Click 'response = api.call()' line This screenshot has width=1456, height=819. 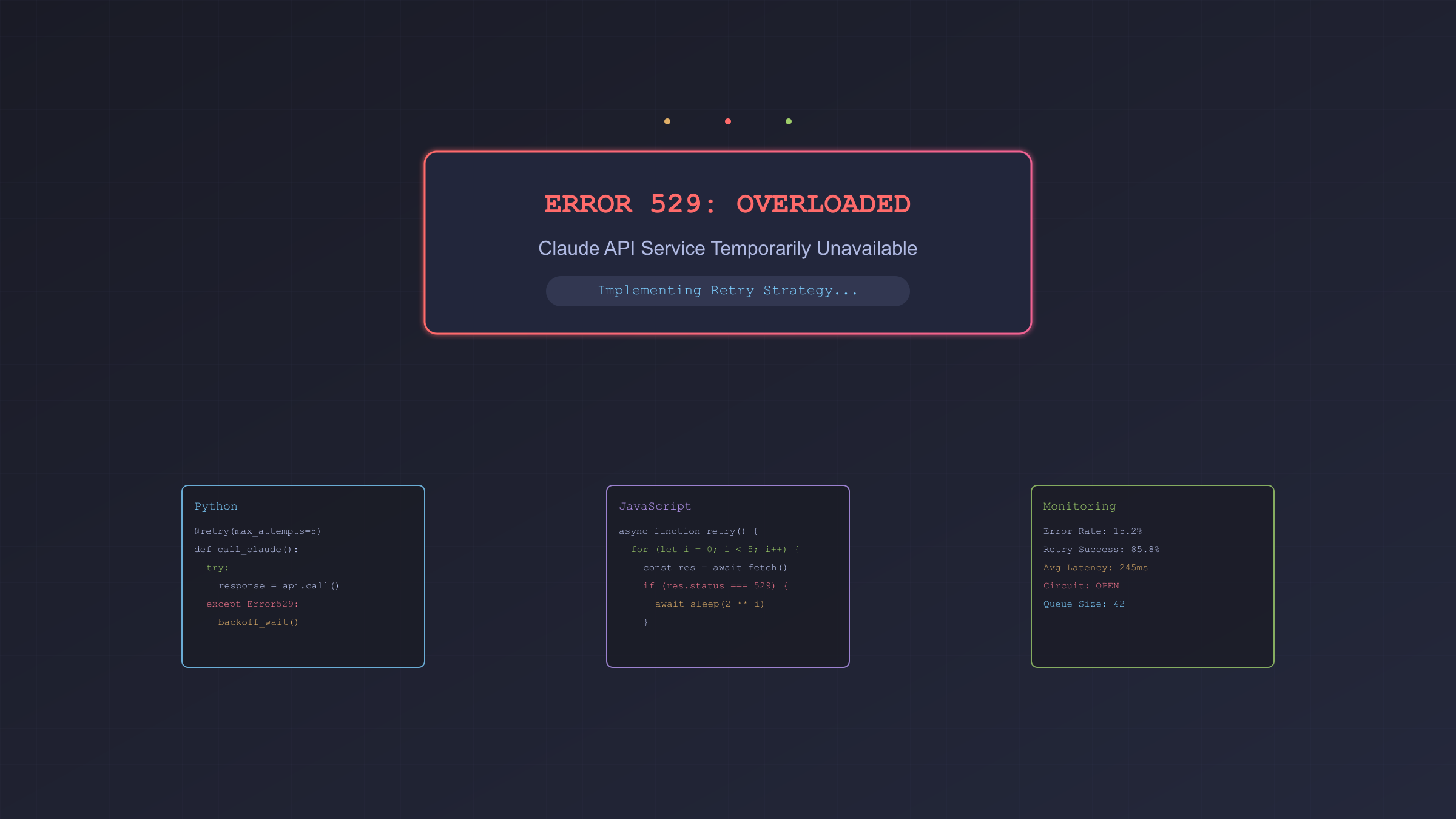pyautogui.click(x=279, y=586)
